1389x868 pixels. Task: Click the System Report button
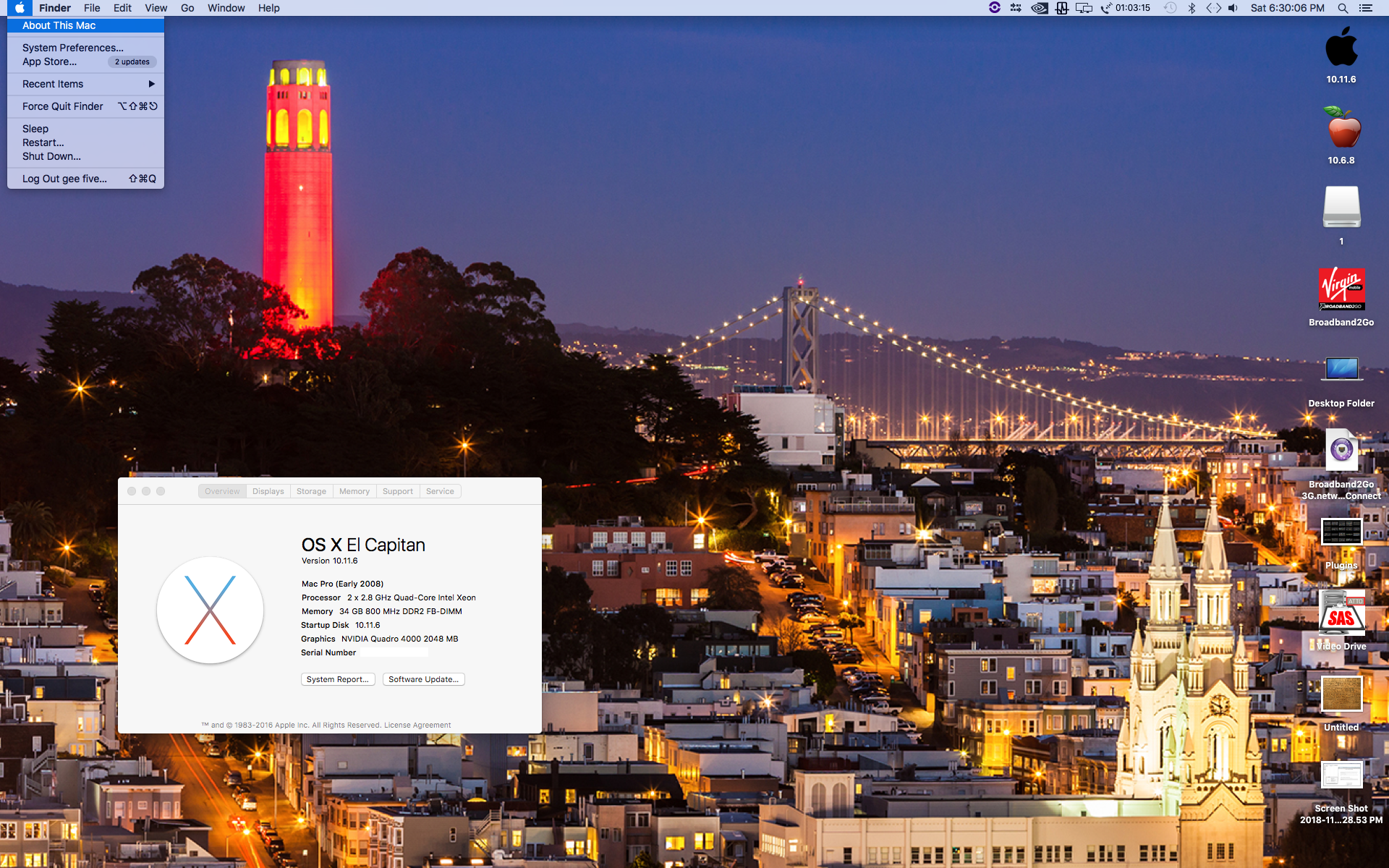(x=338, y=679)
